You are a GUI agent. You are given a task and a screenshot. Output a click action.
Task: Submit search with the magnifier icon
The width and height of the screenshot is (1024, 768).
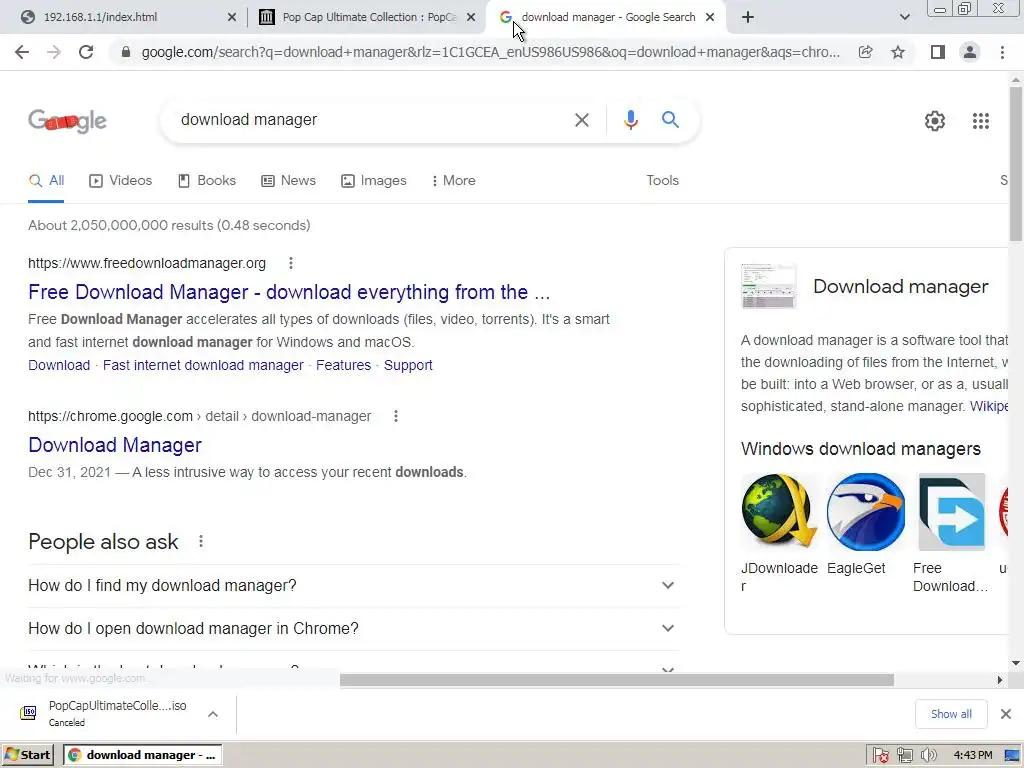click(x=670, y=120)
